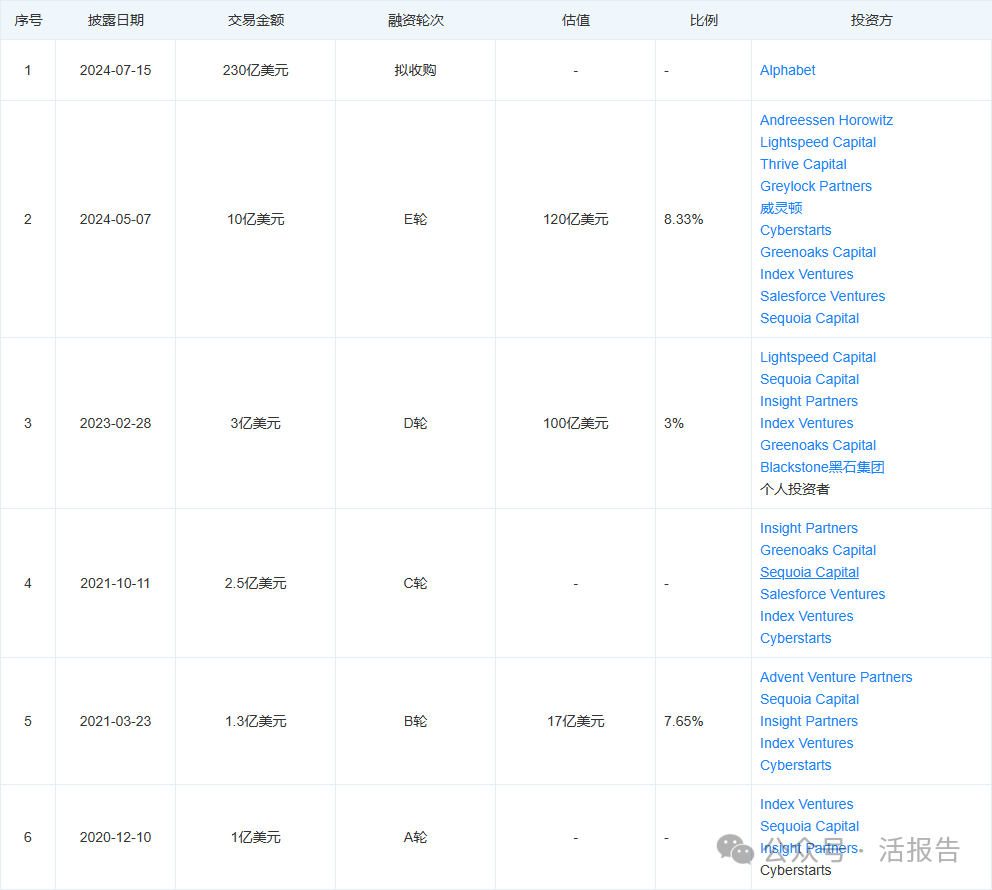Click the underlined Sequoia Capital link in C轮 row
Image resolution: width=992 pixels, height=890 pixels.
(809, 572)
